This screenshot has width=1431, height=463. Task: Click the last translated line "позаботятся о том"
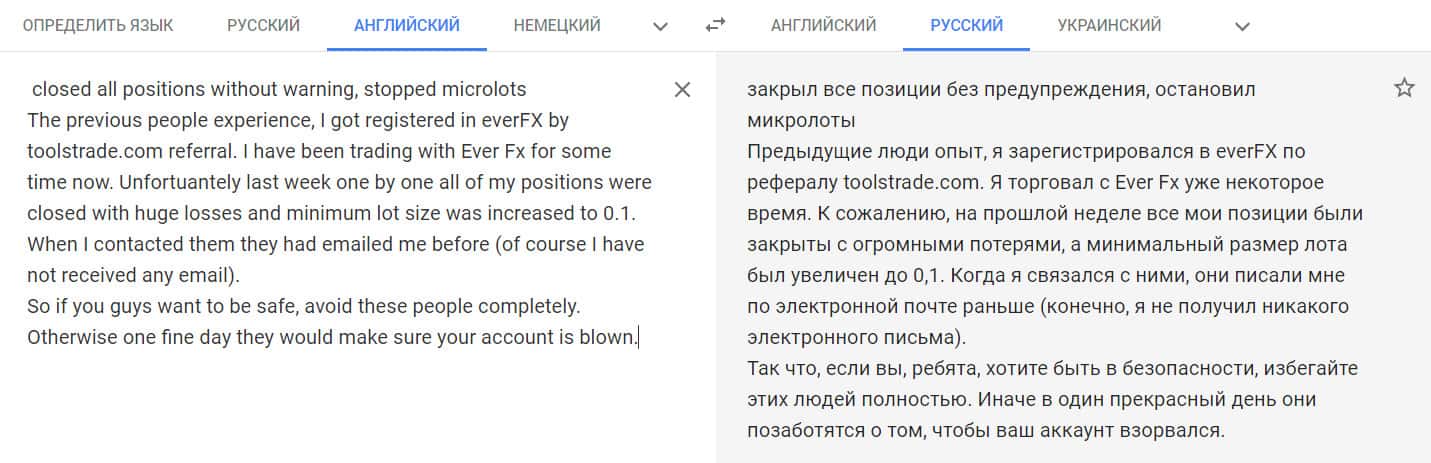point(984,431)
